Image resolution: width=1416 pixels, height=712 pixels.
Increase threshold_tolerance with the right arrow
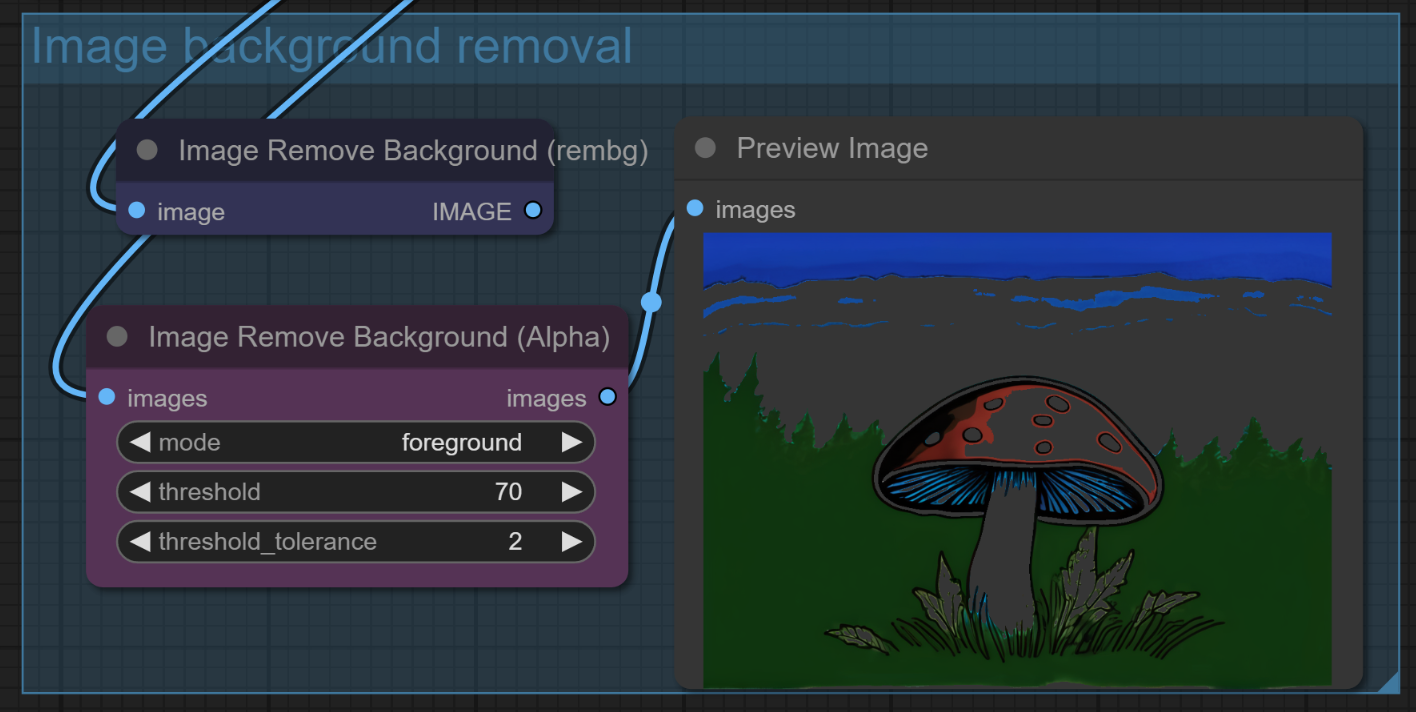click(x=571, y=542)
